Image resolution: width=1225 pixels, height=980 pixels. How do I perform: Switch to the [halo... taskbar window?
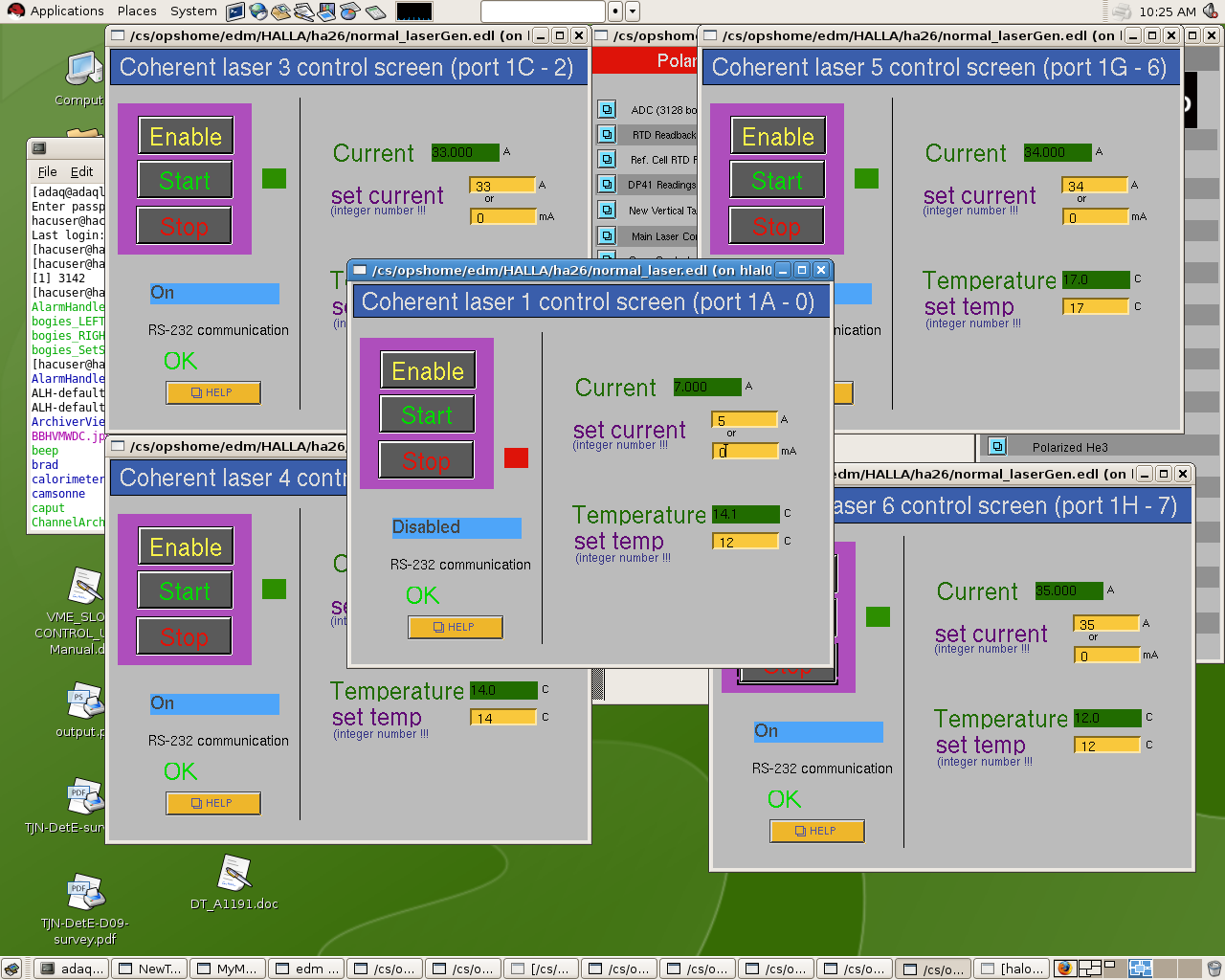pyautogui.click(x=1012, y=969)
